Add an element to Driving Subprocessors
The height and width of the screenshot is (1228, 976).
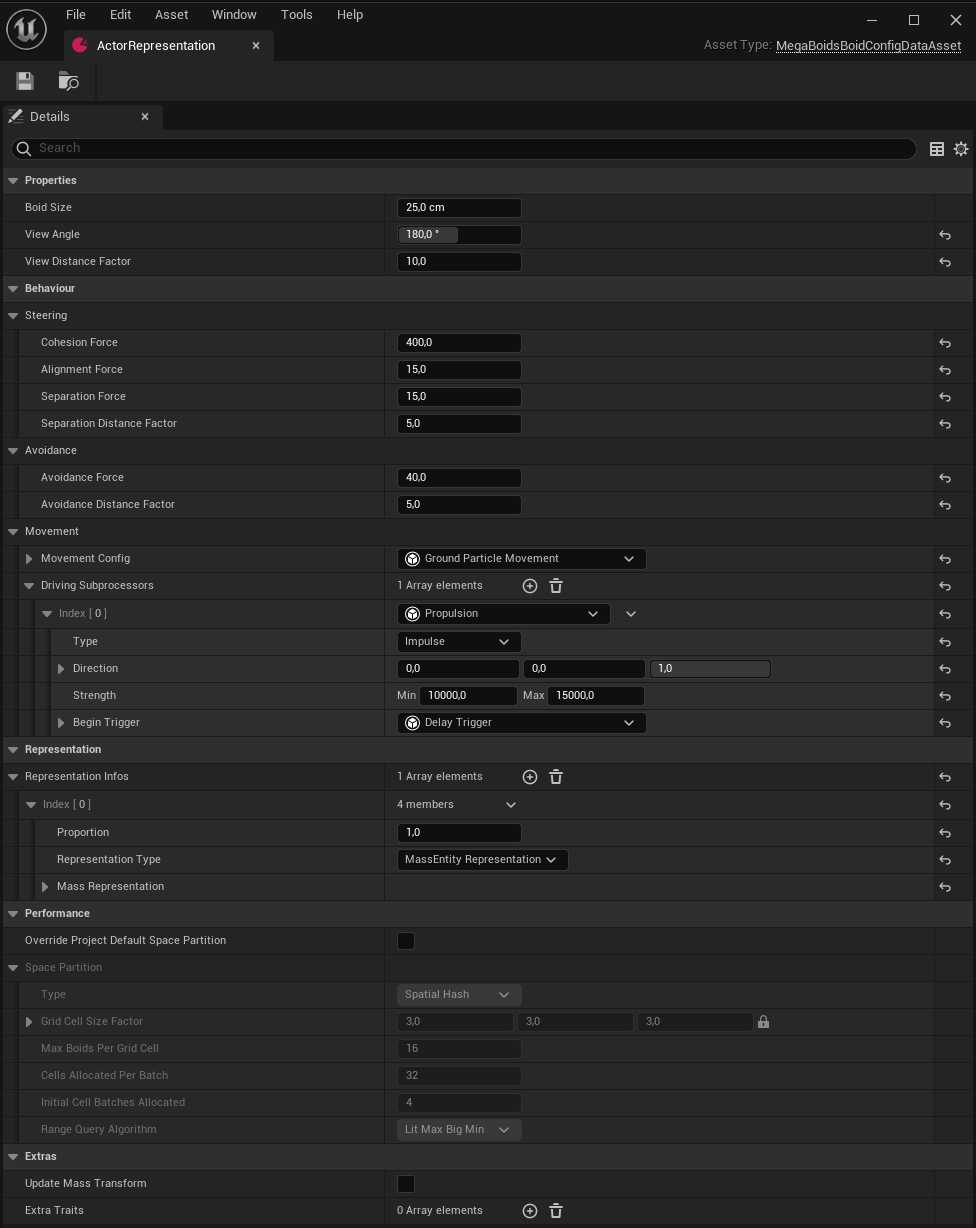(x=530, y=586)
